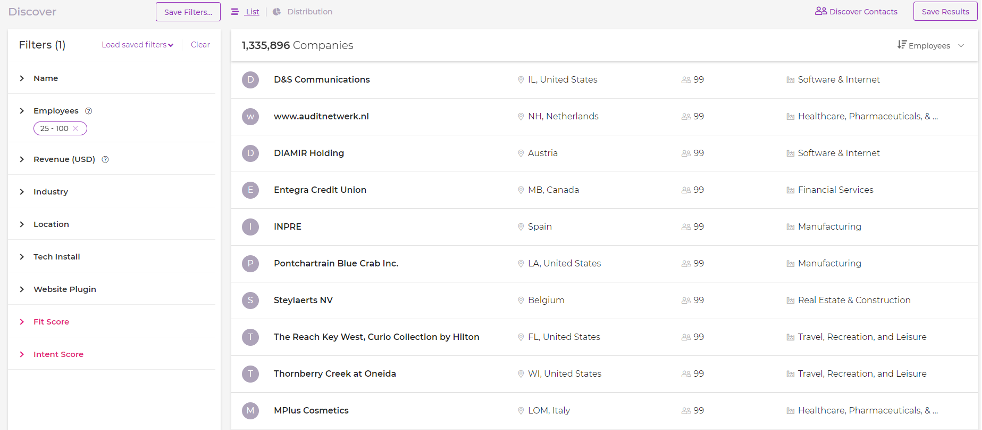Screen dimensions: 982x430
Task: Click the help icon next to Employees filter
Action: pos(88,111)
